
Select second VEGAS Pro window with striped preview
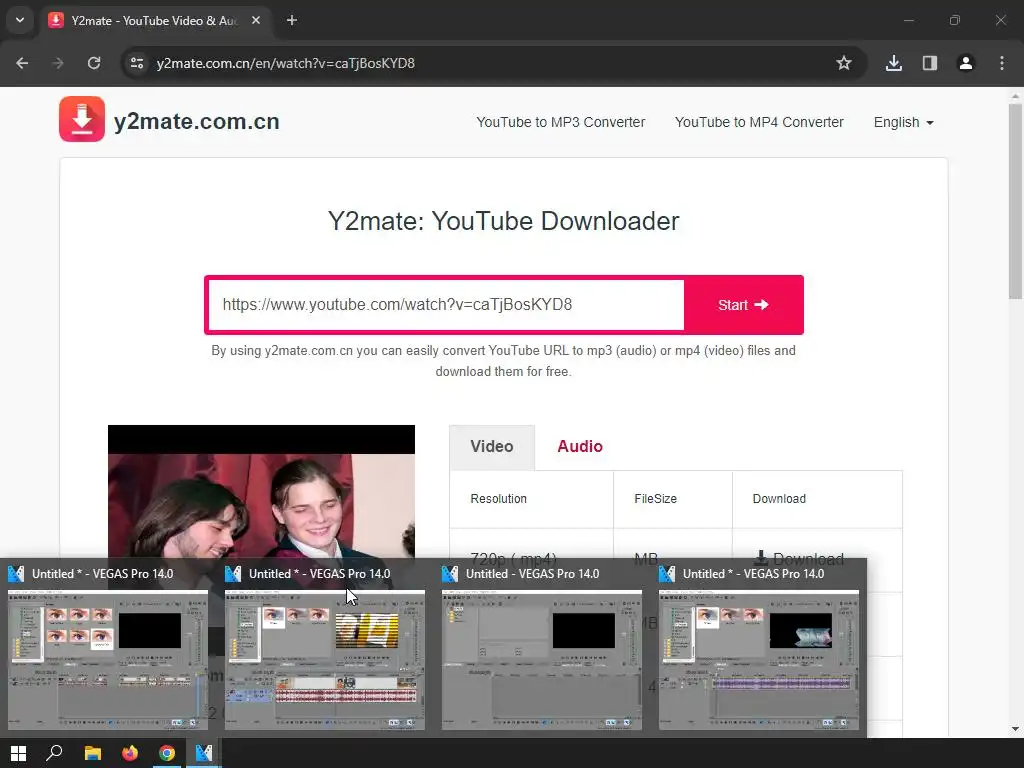325,660
